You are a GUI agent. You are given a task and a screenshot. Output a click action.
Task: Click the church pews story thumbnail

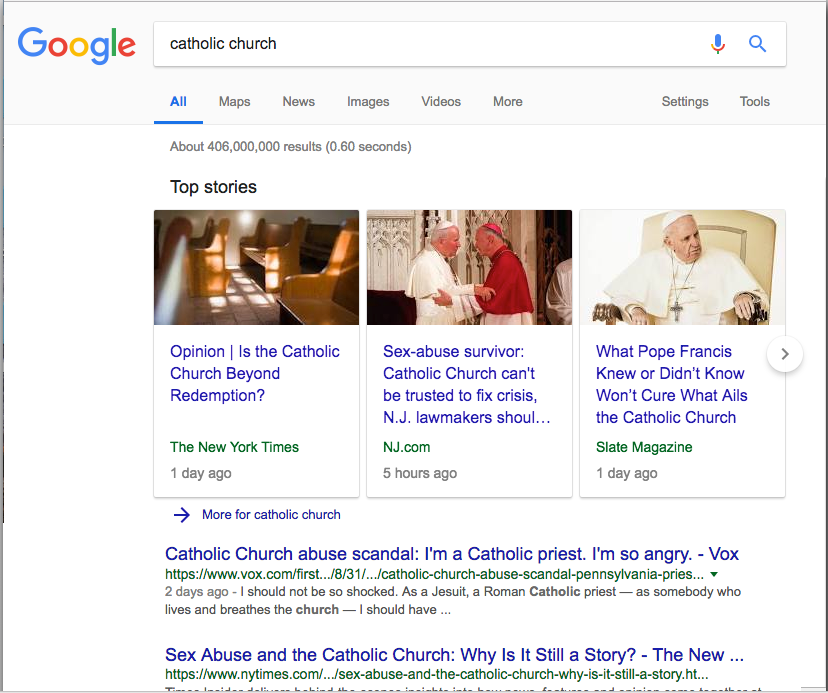pyautogui.click(x=256, y=267)
